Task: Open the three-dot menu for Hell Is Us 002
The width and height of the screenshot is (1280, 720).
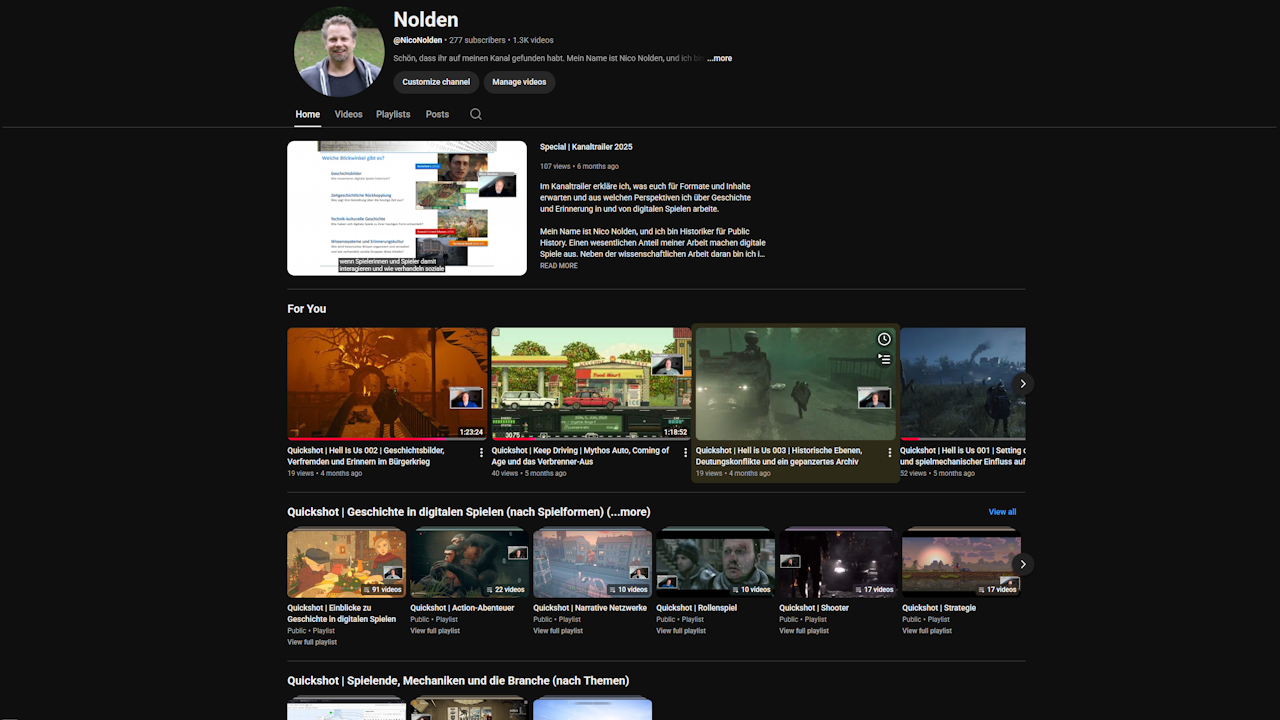Action: coord(482,453)
